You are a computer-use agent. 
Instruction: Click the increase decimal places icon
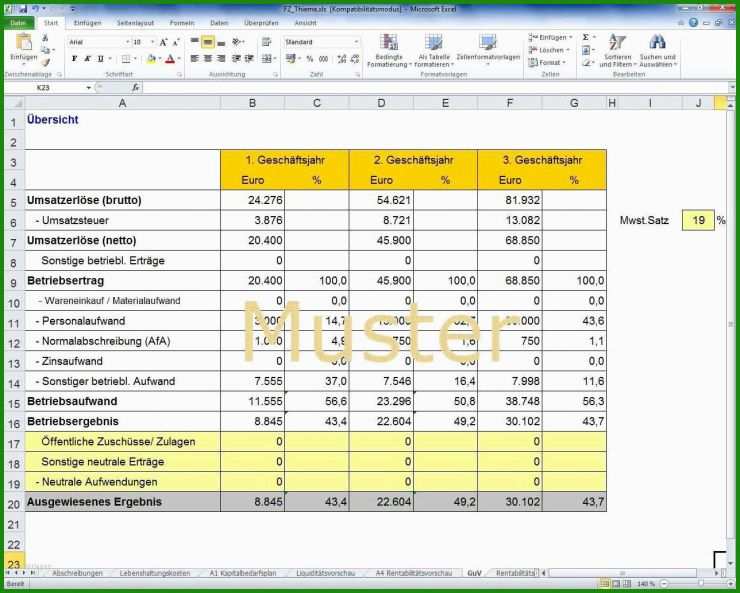(x=342, y=58)
